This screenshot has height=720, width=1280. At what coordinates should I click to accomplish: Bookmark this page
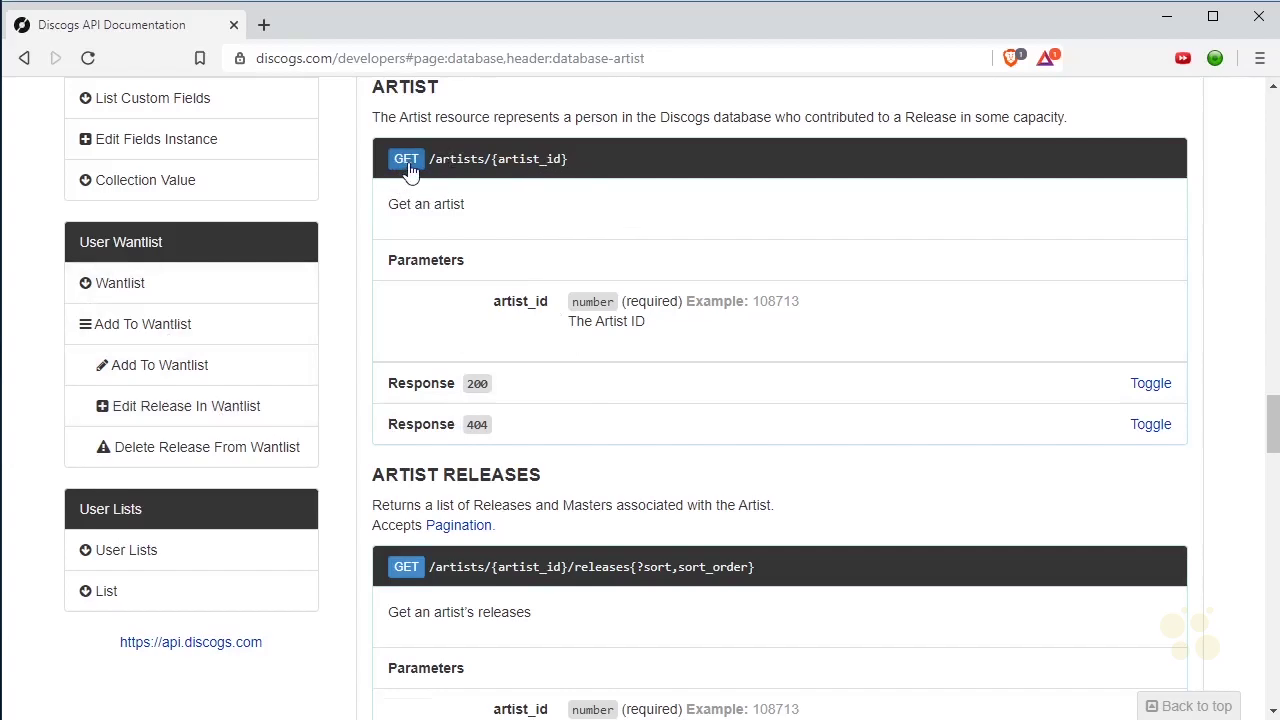[x=200, y=58]
